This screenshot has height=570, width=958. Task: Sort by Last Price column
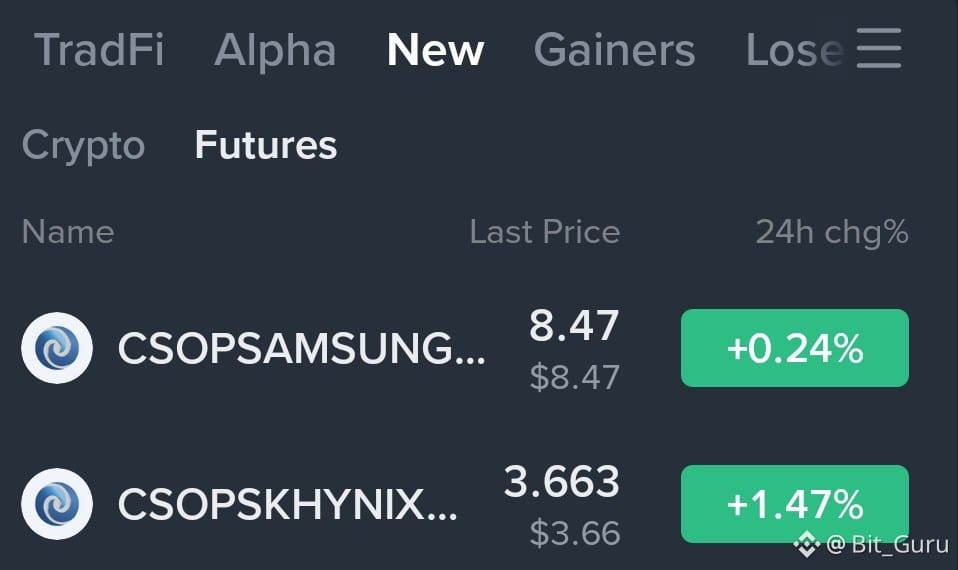[545, 232]
